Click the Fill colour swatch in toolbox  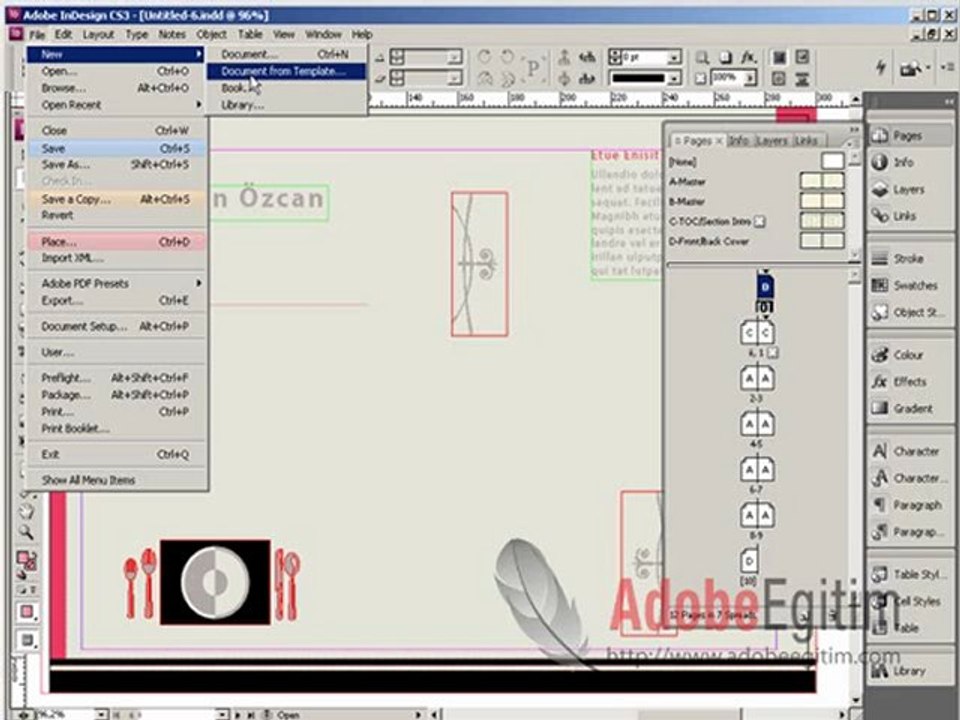[24, 558]
